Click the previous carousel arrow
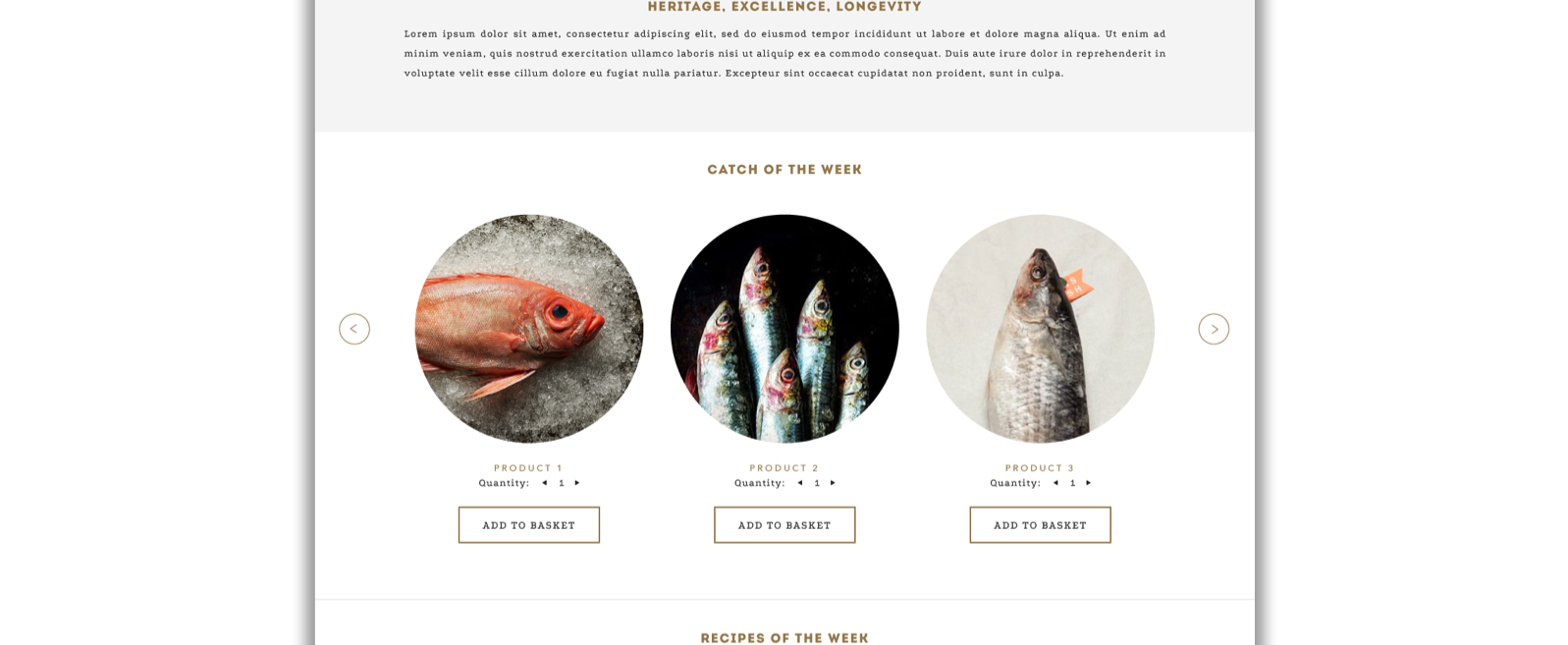The width and height of the screenshot is (1568, 645). point(354,329)
